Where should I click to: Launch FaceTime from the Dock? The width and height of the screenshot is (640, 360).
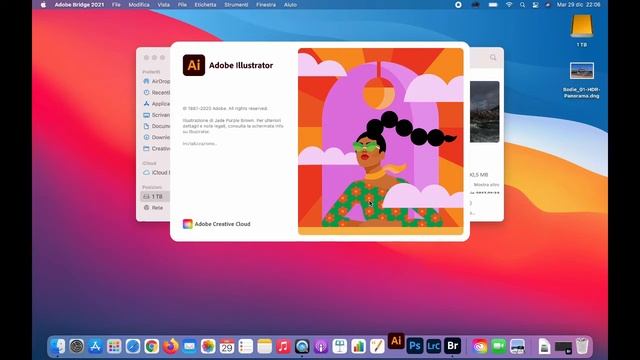click(x=498, y=347)
